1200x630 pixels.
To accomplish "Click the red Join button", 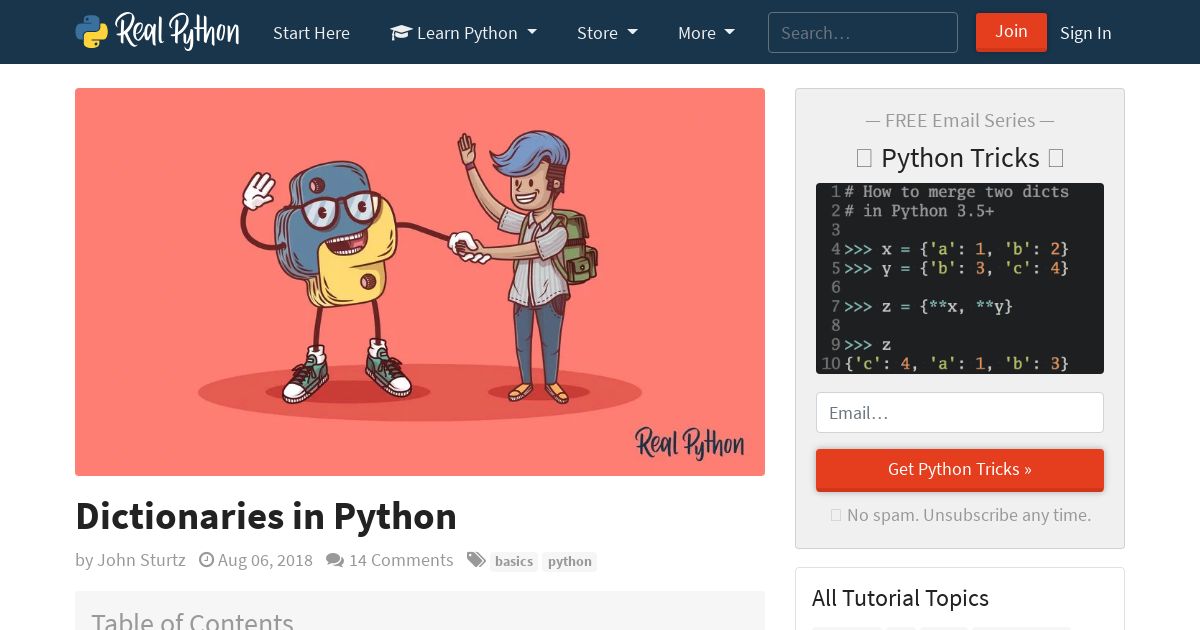I will tap(1011, 32).
